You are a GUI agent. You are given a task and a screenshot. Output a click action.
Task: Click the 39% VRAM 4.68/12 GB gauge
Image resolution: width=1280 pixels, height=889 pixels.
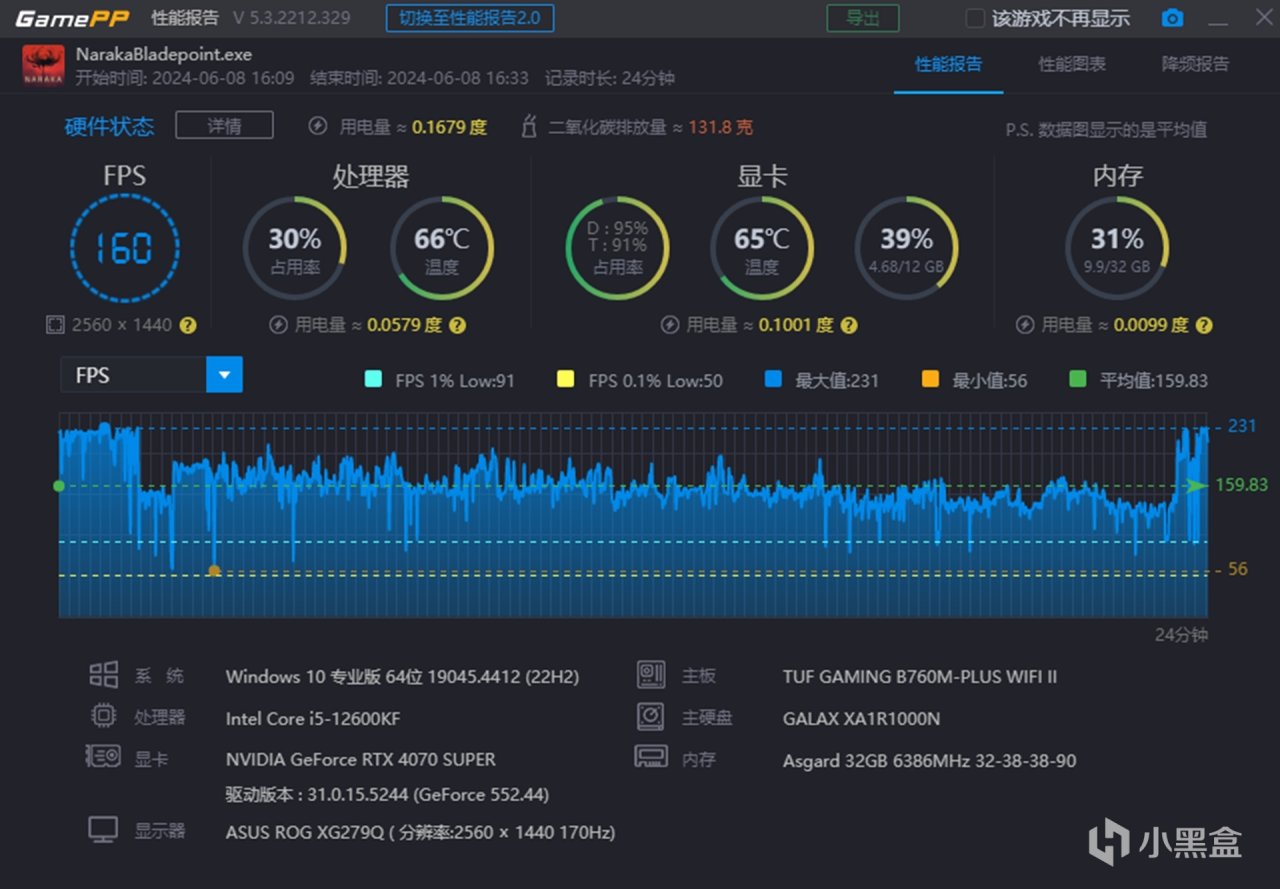(907, 248)
